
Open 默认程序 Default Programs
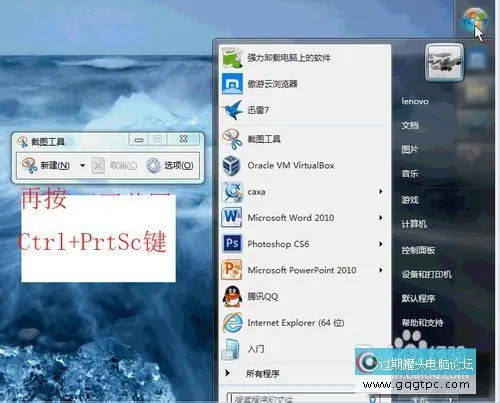(418, 298)
